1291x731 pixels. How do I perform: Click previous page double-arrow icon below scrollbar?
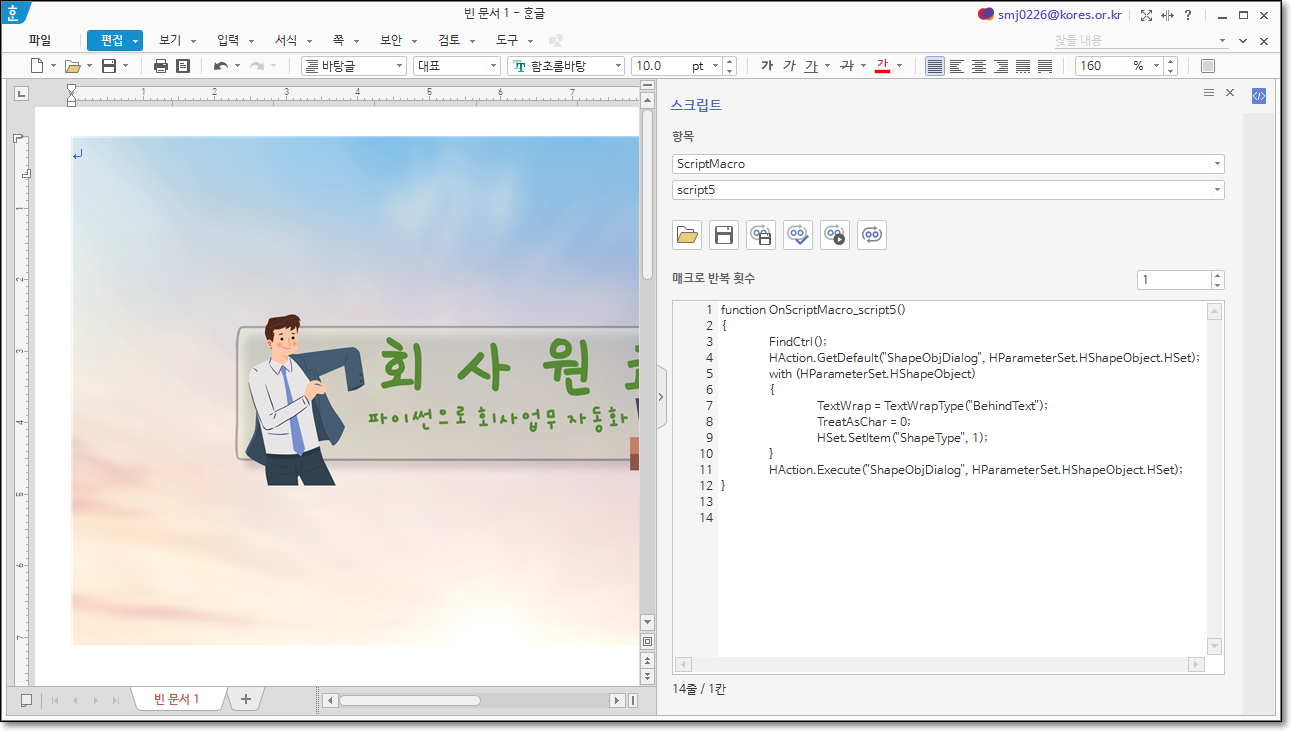click(x=647, y=661)
